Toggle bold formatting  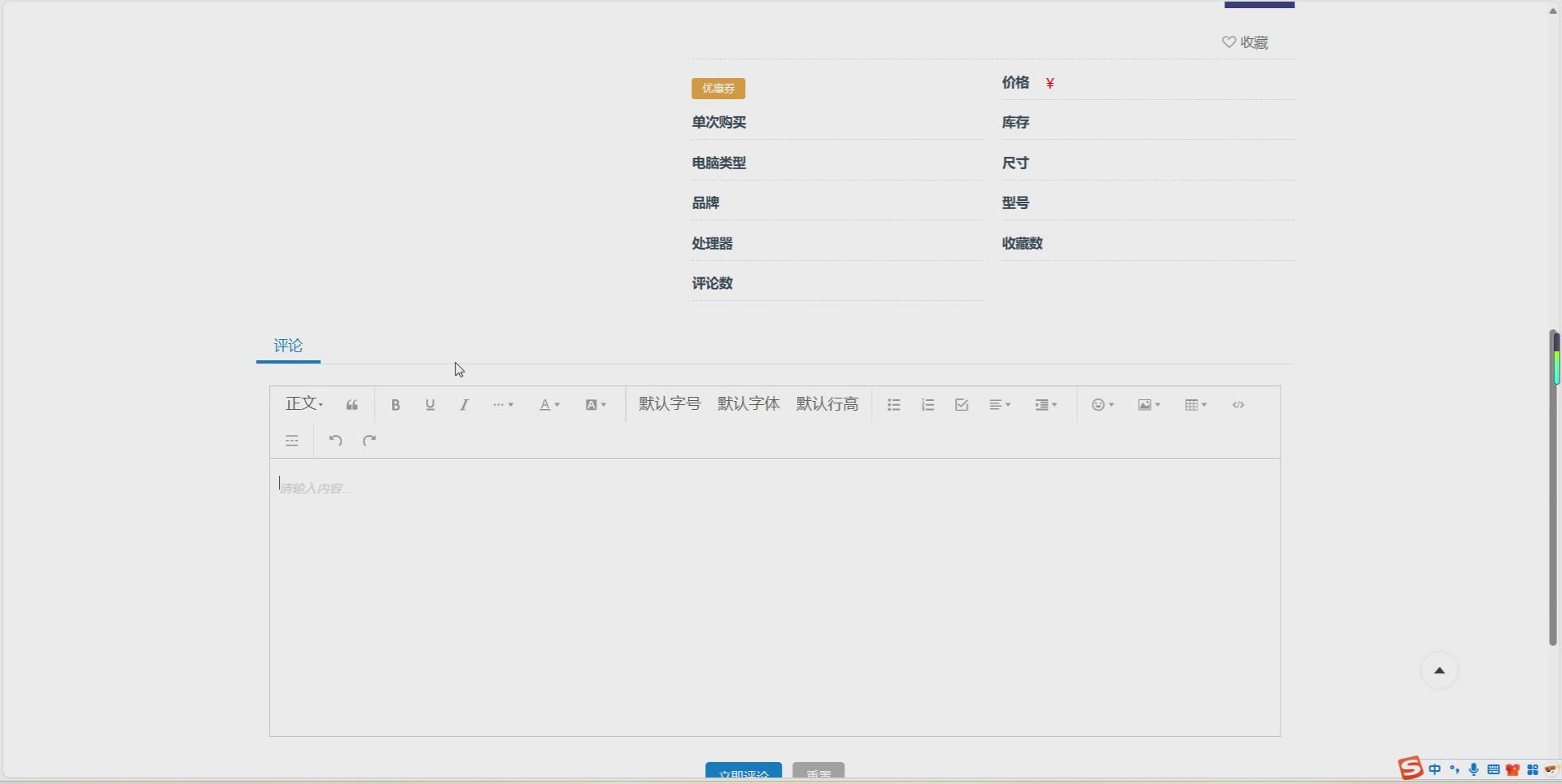tap(395, 405)
